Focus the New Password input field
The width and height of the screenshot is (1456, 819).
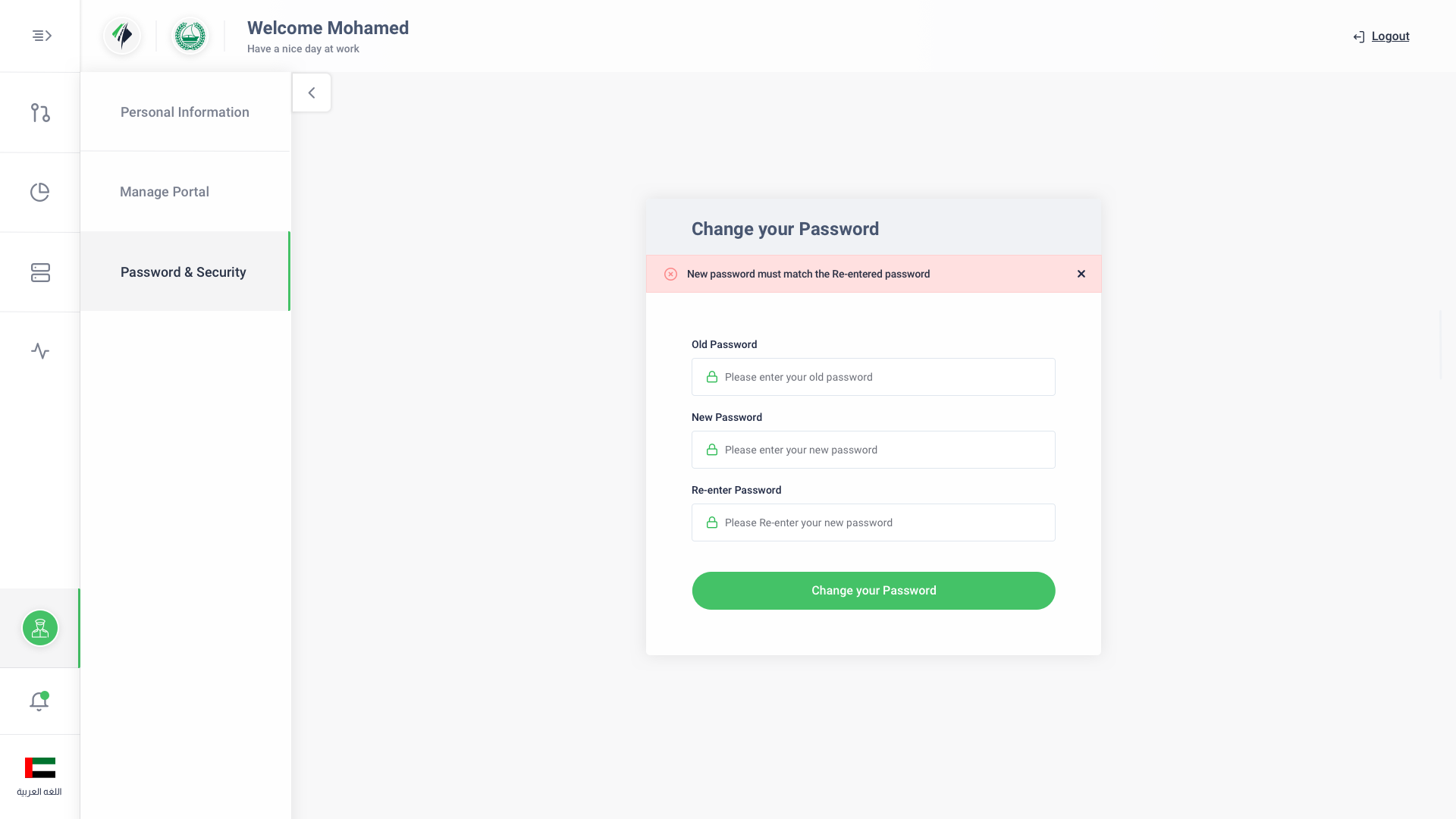click(x=874, y=450)
